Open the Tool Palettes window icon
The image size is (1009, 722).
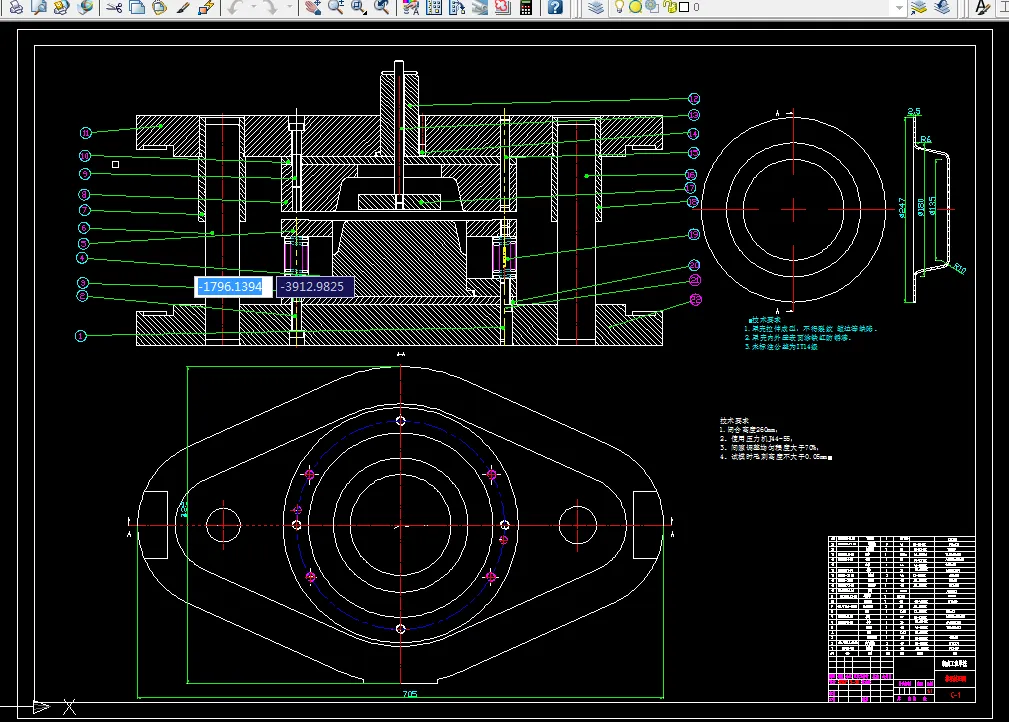click(457, 7)
